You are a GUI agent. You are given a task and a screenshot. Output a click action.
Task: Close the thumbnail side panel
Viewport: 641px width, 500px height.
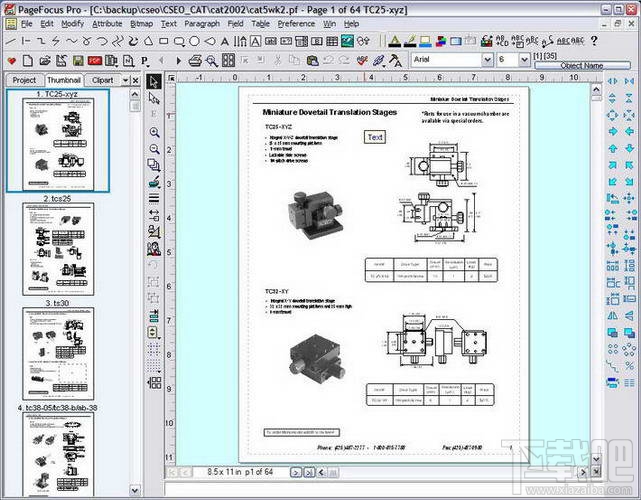(x=136, y=81)
